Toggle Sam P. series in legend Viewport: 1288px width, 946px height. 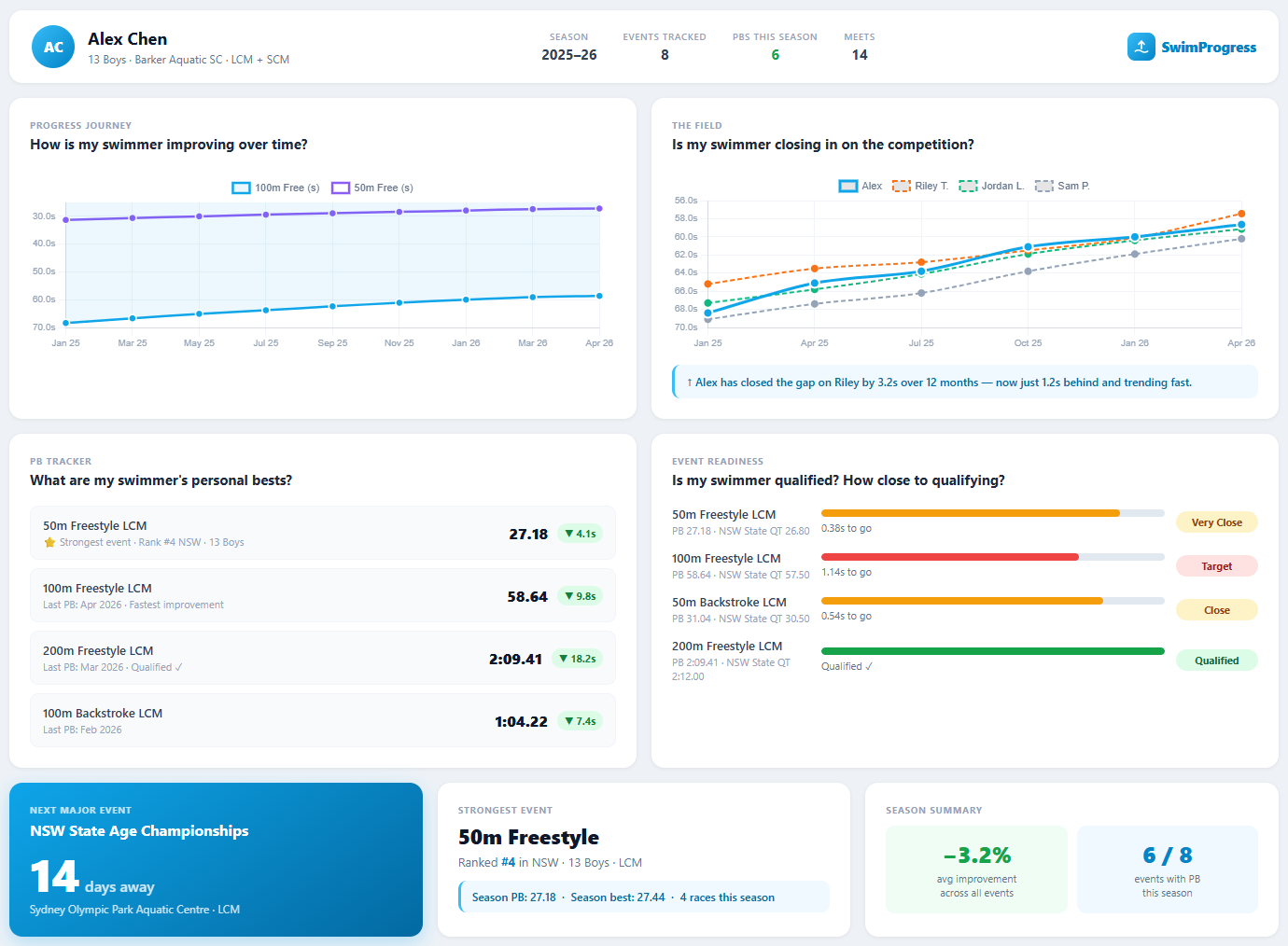pos(1062,186)
